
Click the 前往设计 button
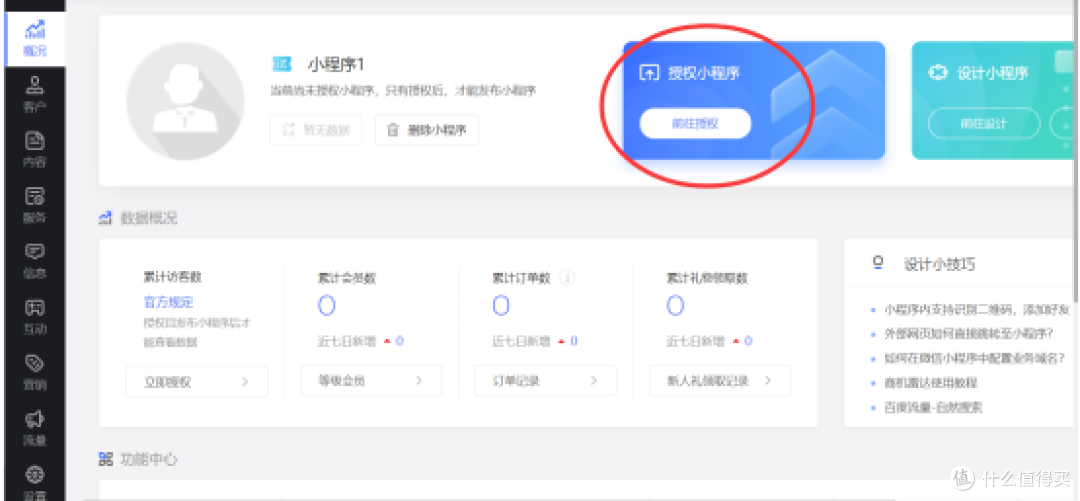coord(984,124)
